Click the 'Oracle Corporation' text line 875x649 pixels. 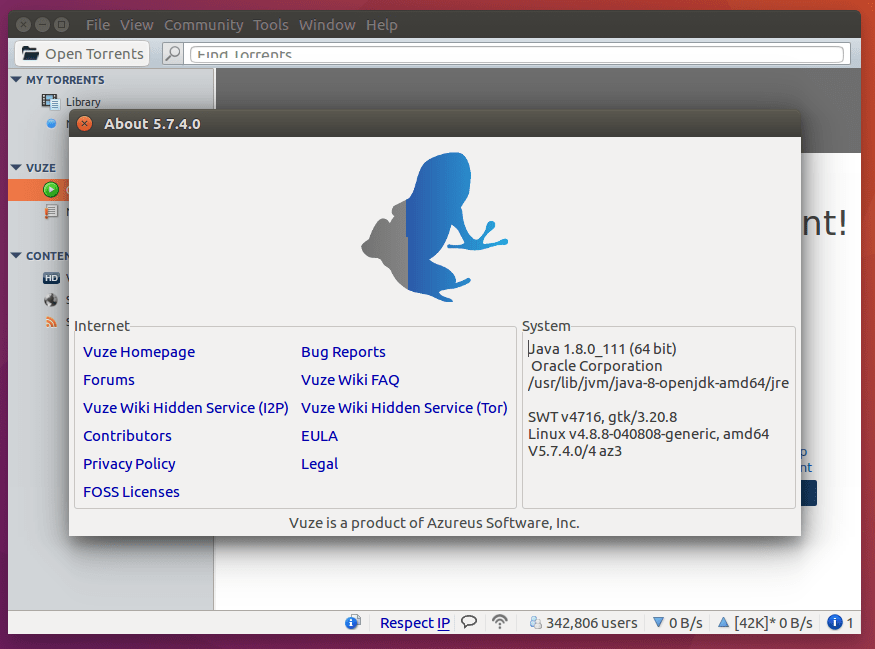[x=597, y=366]
